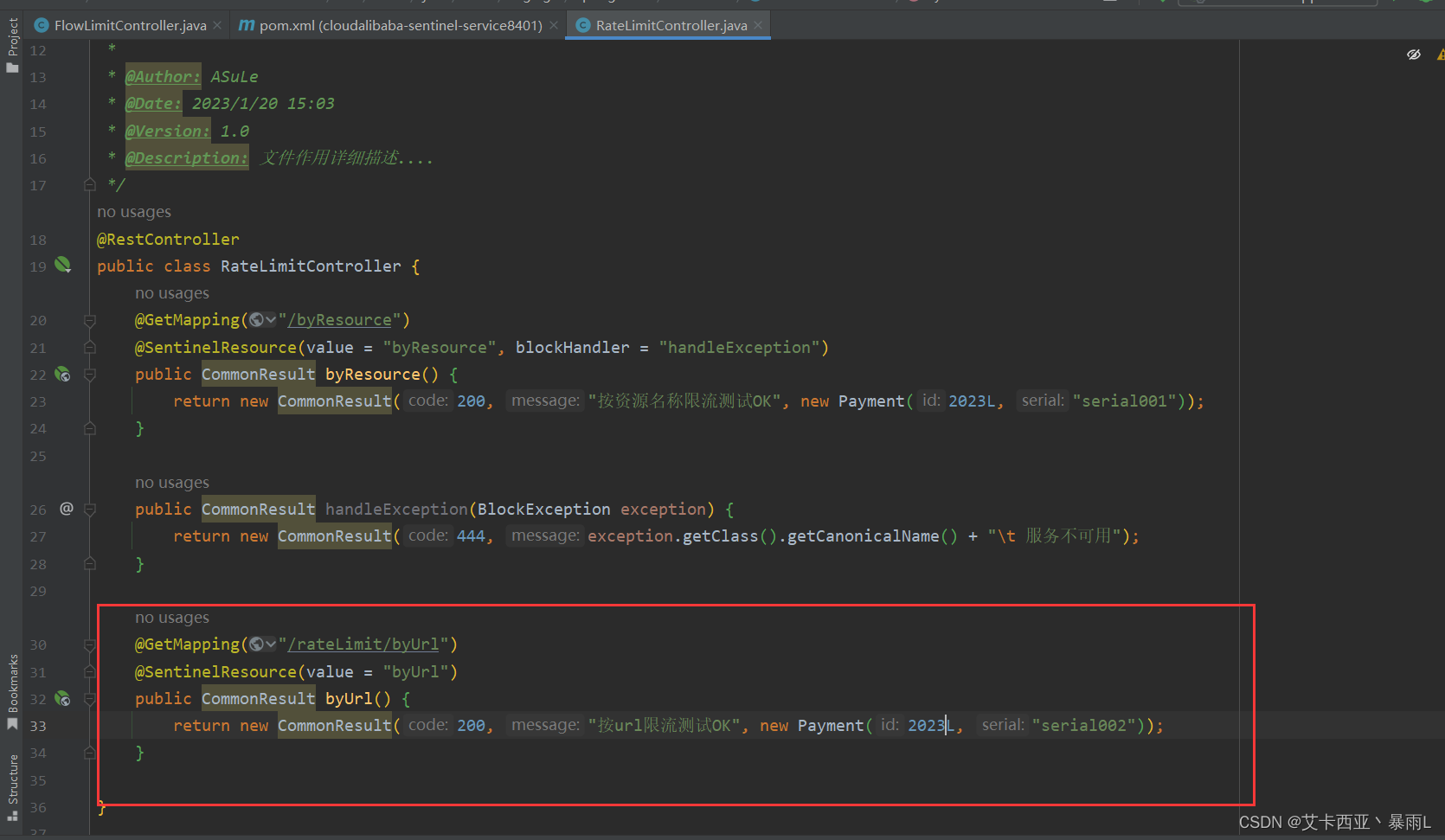Click line number 23 in the gutter
The height and width of the screenshot is (840, 1445).
click(x=38, y=401)
